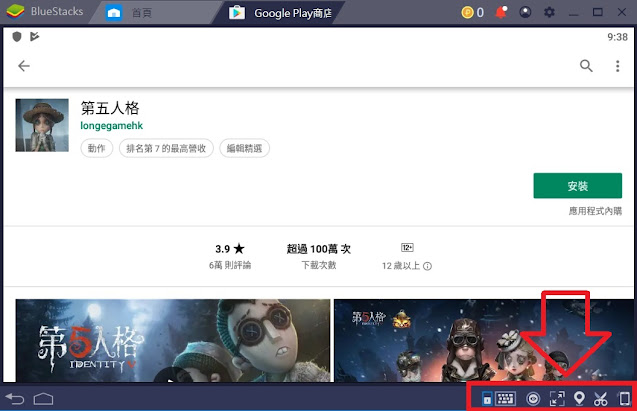The height and width of the screenshot is (411, 637).
Task: Open the account profile icon
Action: tap(525, 12)
